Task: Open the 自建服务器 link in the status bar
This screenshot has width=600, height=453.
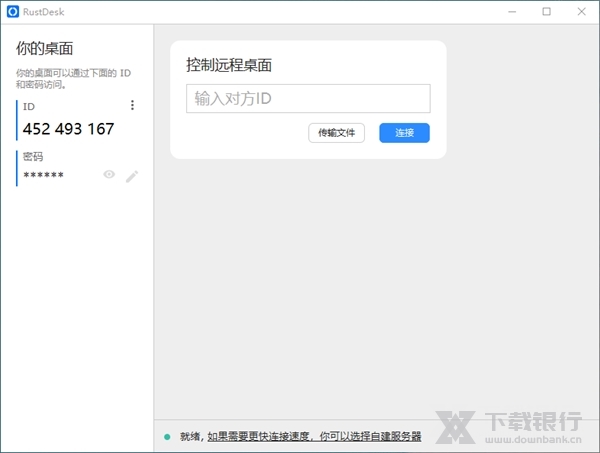Action: 314,436
